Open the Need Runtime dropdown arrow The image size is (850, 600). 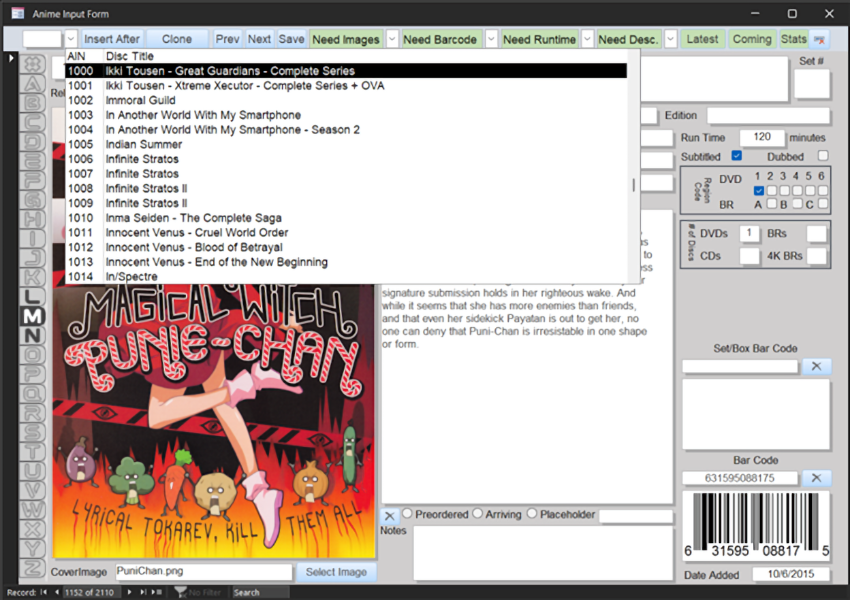(587, 40)
